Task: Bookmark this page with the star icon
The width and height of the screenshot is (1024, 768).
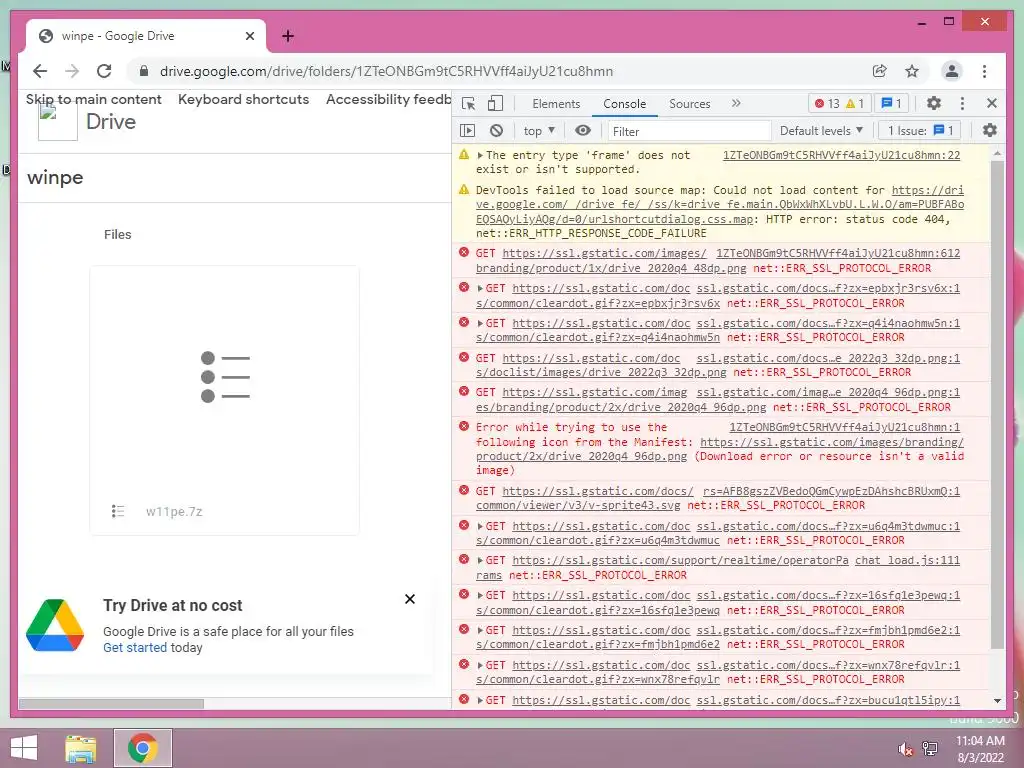Action: 912,71
